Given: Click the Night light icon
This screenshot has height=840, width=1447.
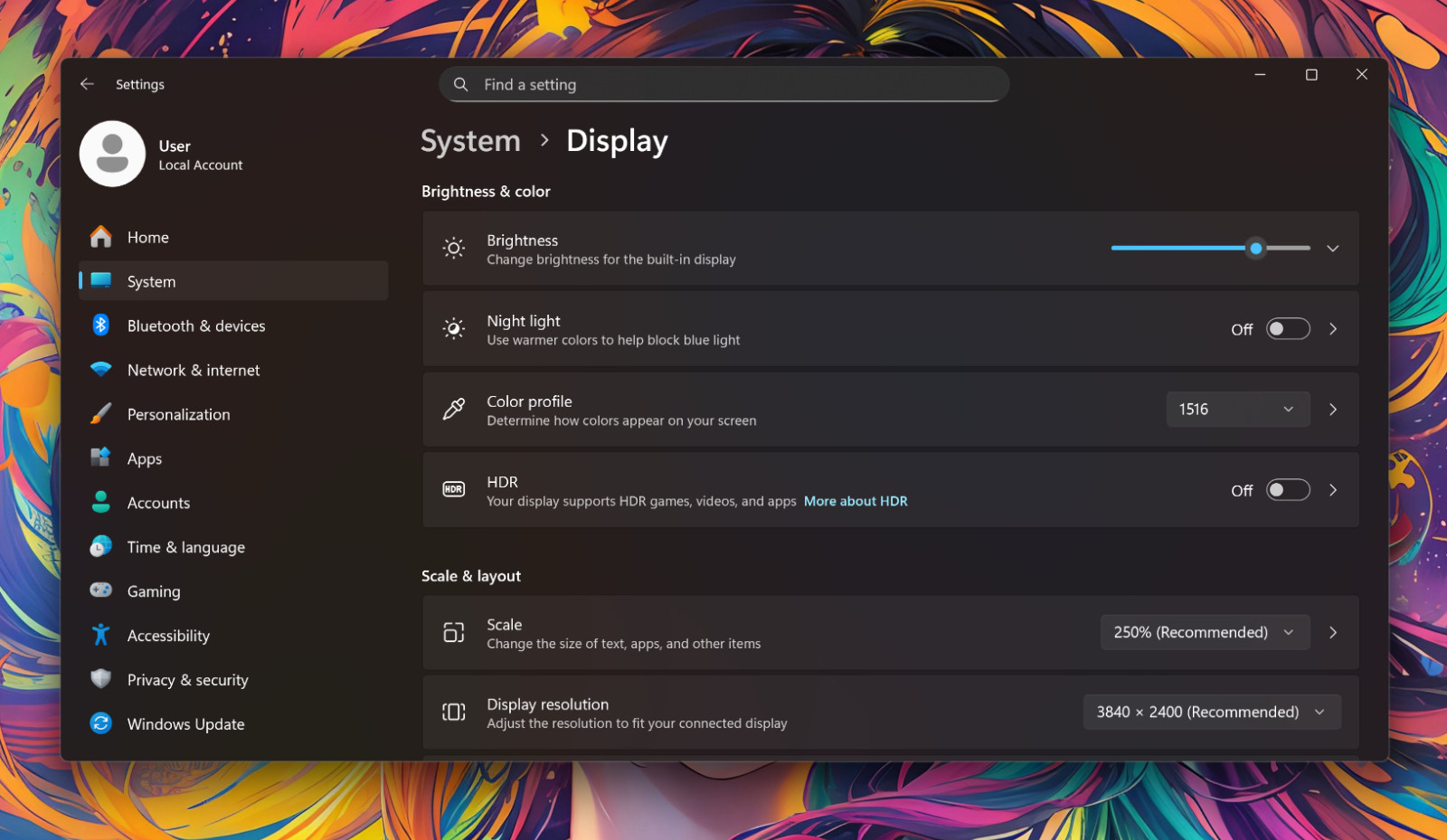Looking at the screenshot, I should point(454,329).
